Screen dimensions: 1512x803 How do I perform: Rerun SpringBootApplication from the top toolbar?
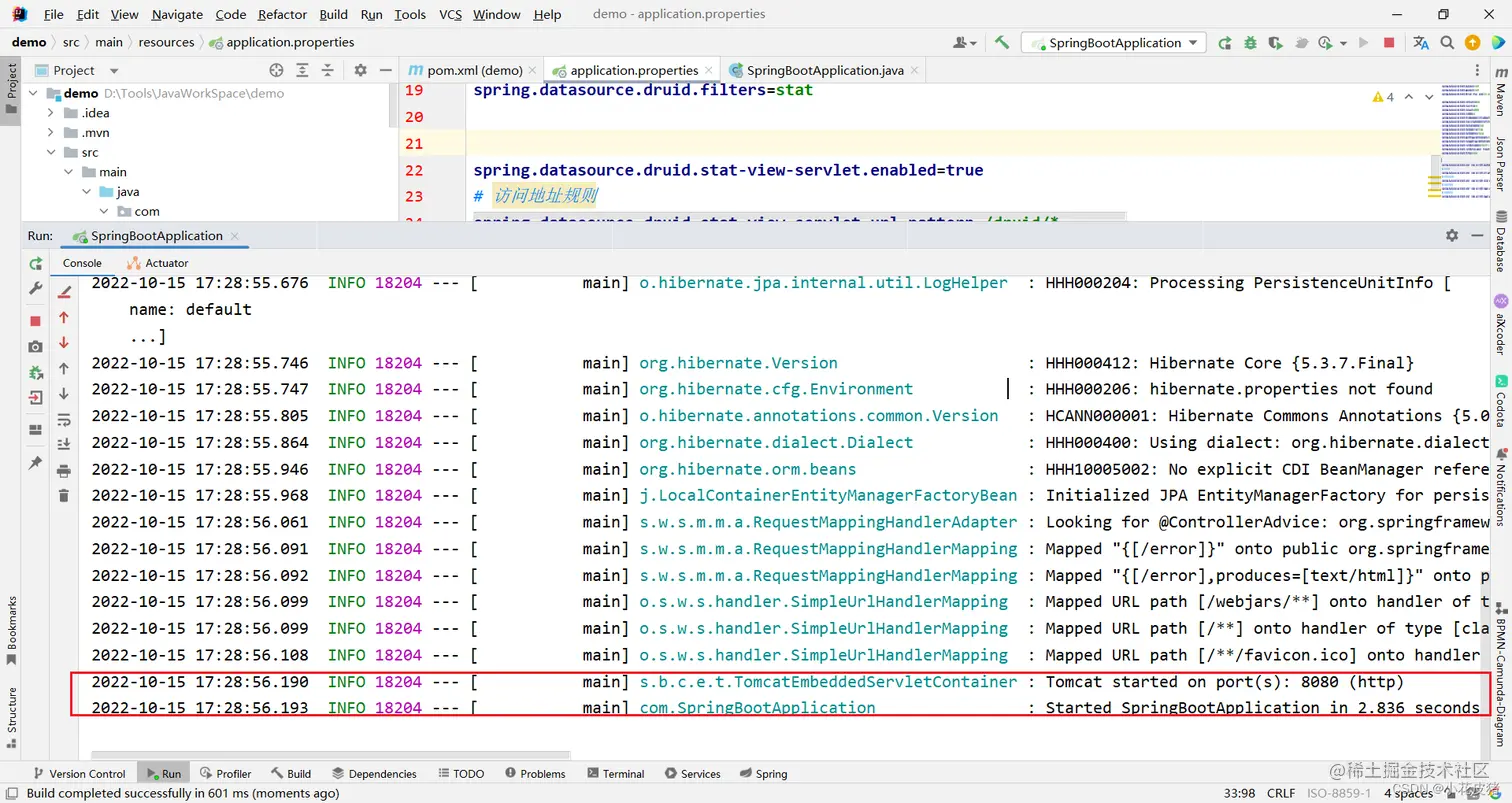[x=1225, y=42]
